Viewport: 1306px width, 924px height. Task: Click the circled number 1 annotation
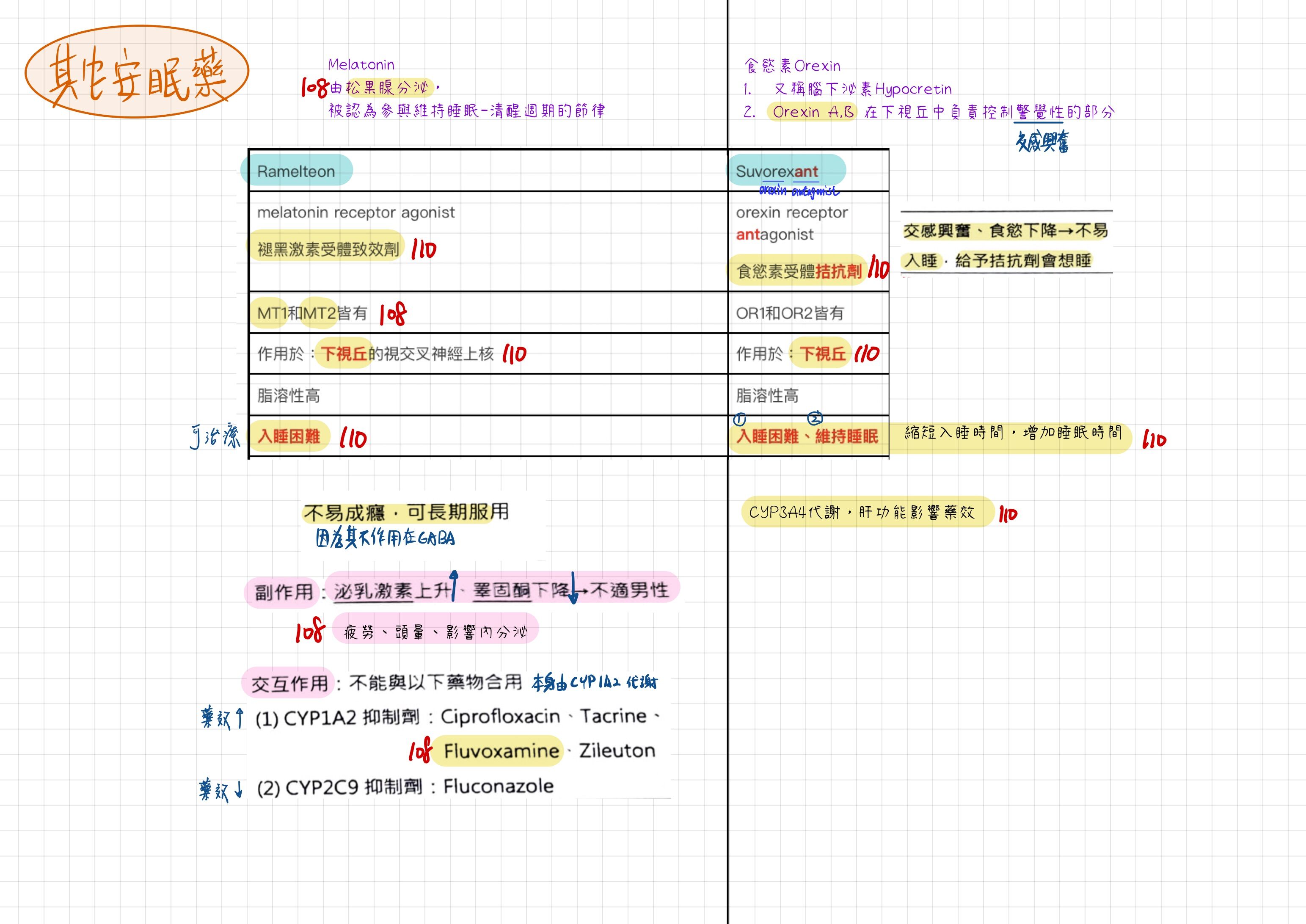(739, 419)
